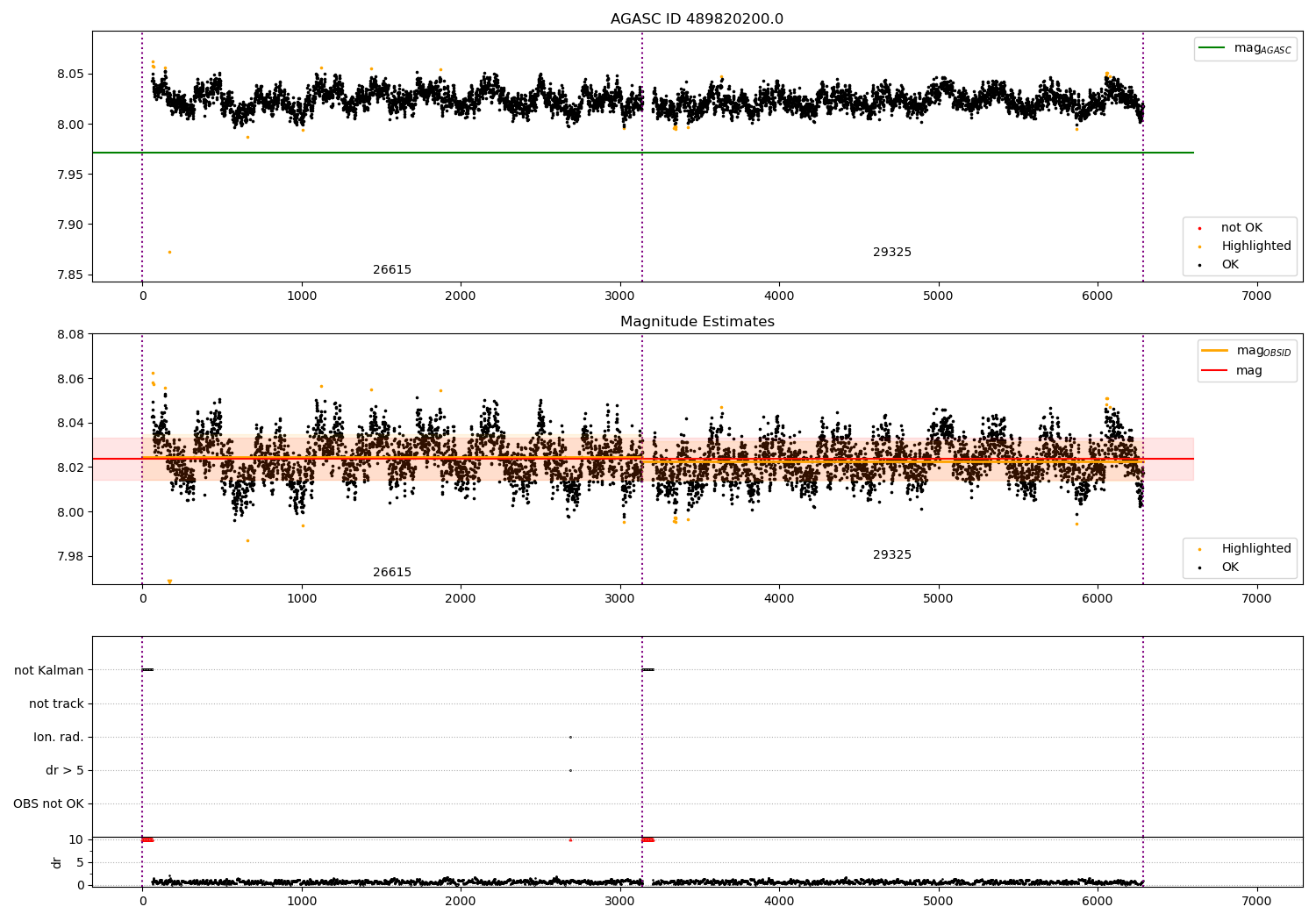The image size is (1316, 921).
Task: Click 'Highlighted' legend entry in Magnitude Estimates plot
Action: [1256, 549]
